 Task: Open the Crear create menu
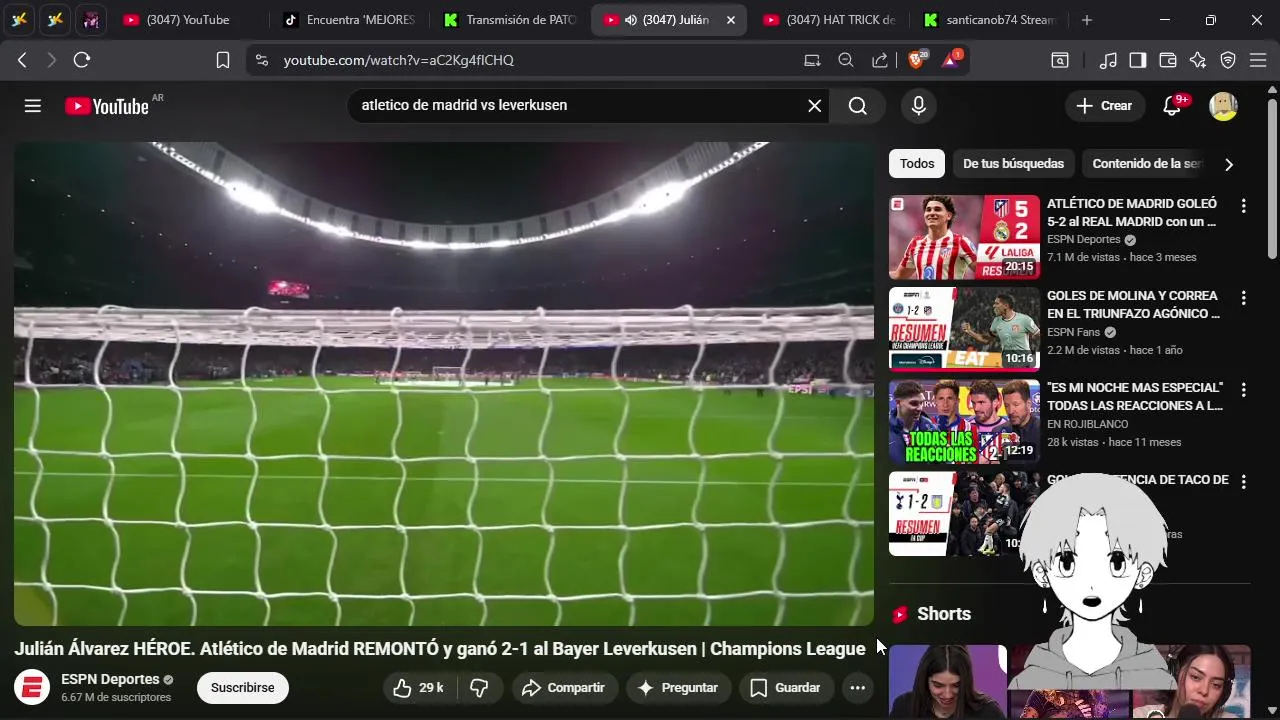[x=1104, y=106]
